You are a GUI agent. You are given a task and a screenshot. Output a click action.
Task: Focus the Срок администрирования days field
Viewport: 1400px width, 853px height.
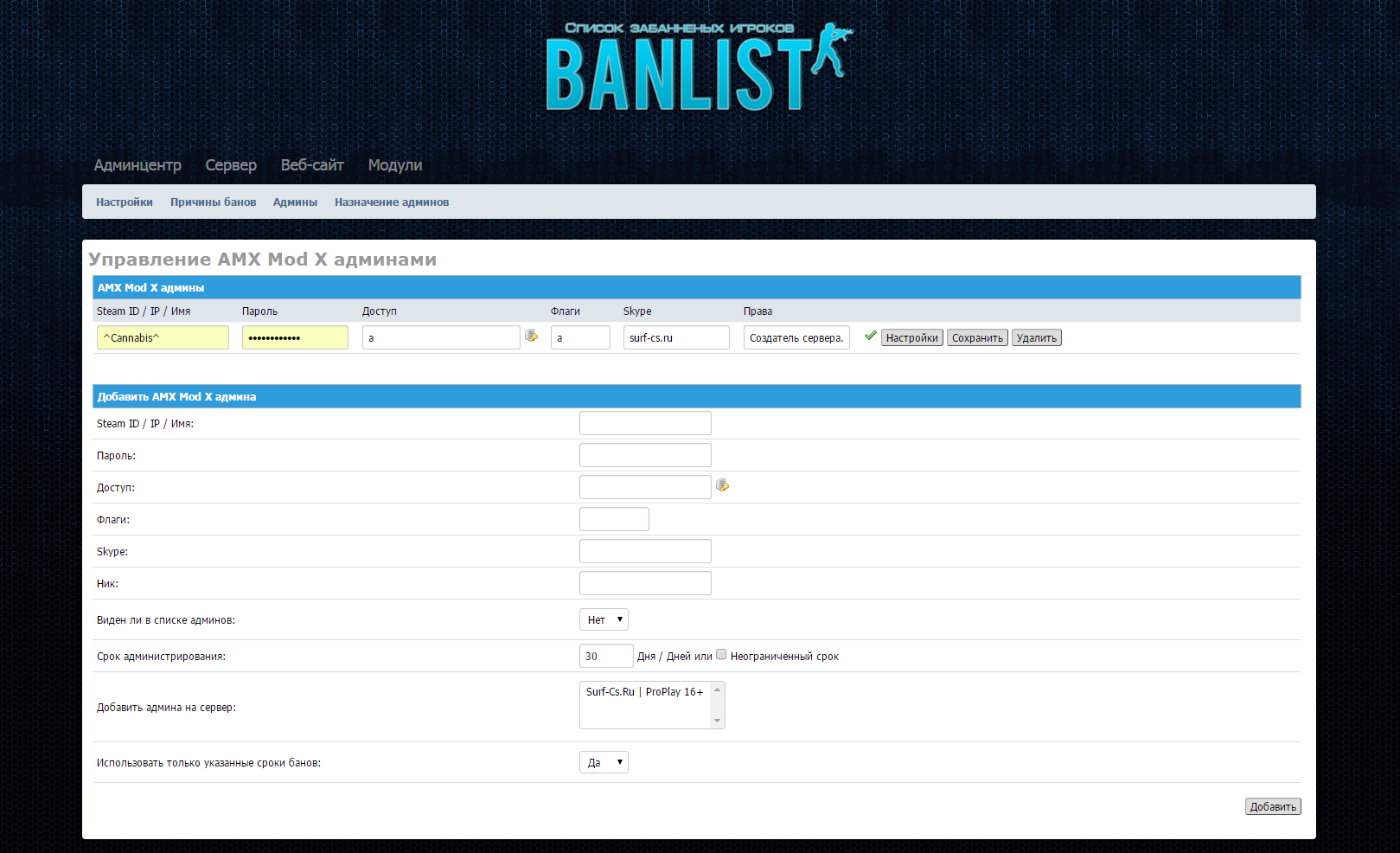(606, 656)
